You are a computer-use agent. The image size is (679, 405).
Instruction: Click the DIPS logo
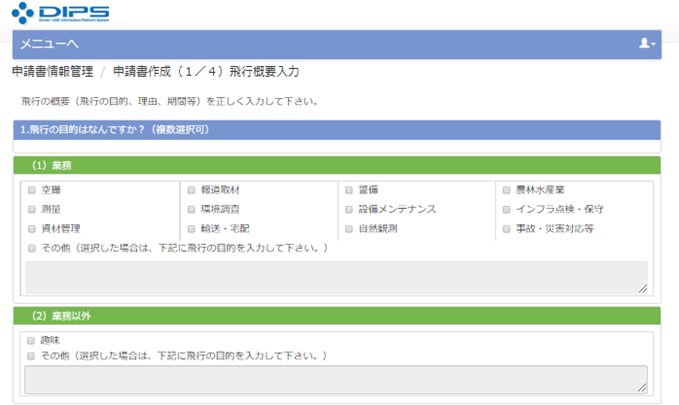tap(62, 14)
